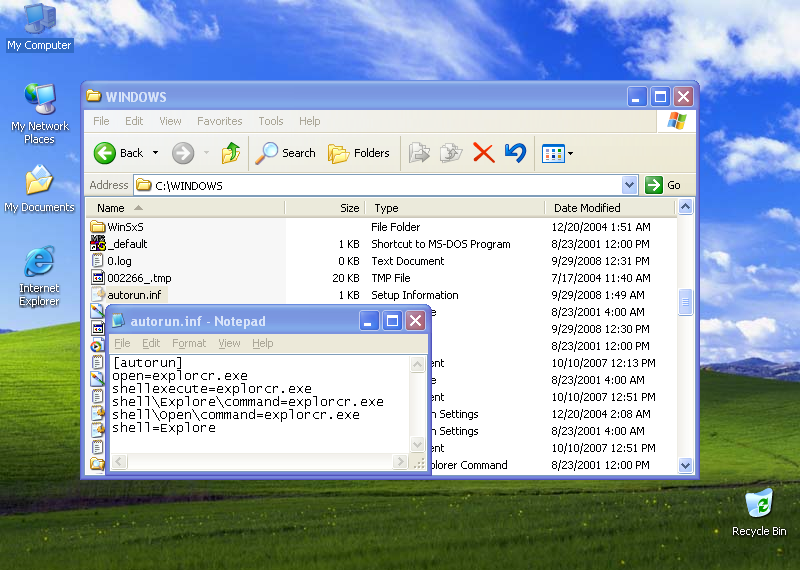Click the 20 KB size cell
The height and width of the screenshot is (570, 800).
point(346,278)
